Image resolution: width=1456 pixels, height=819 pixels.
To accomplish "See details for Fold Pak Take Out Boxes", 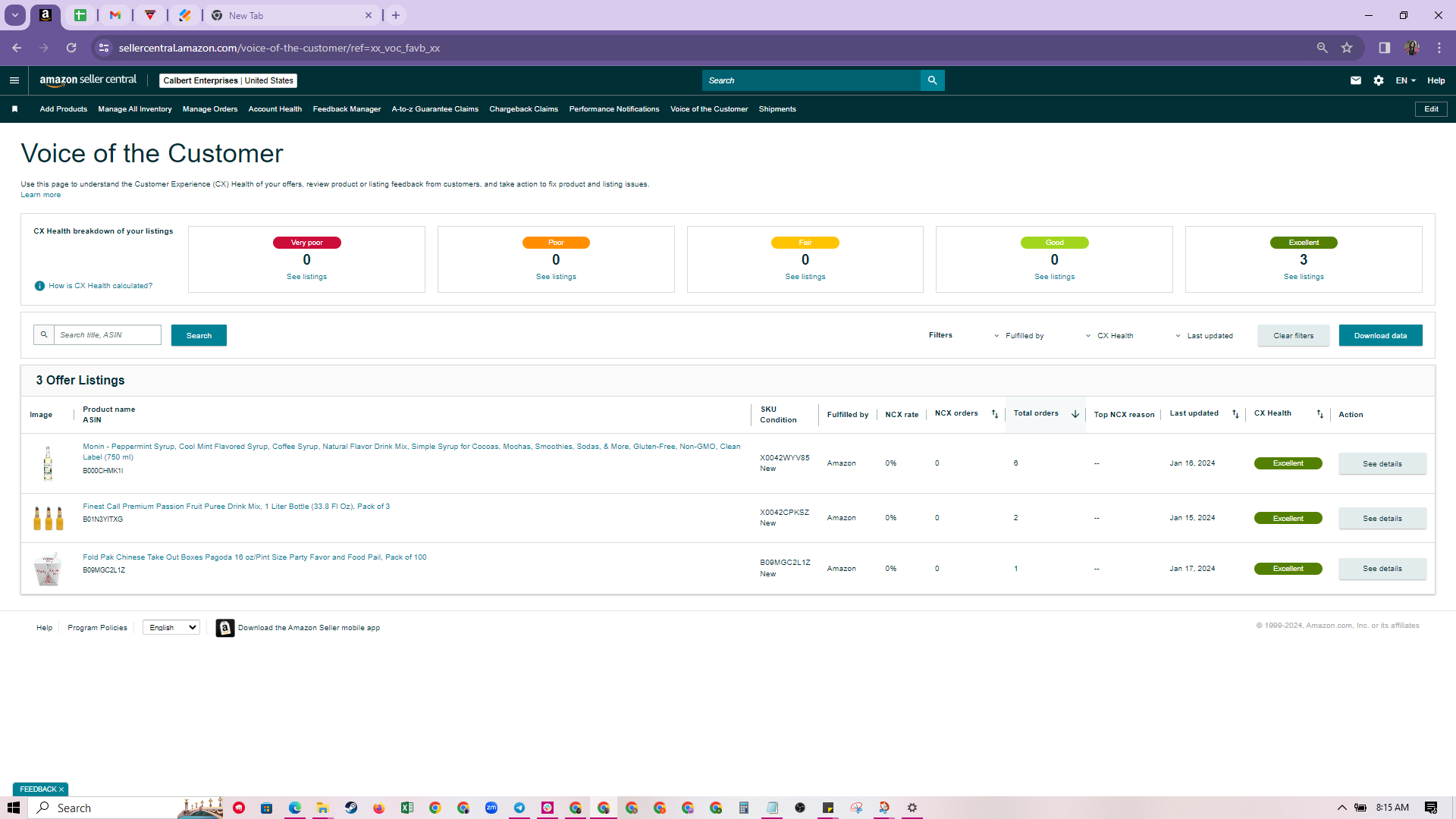I will click(x=1382, y=569).
